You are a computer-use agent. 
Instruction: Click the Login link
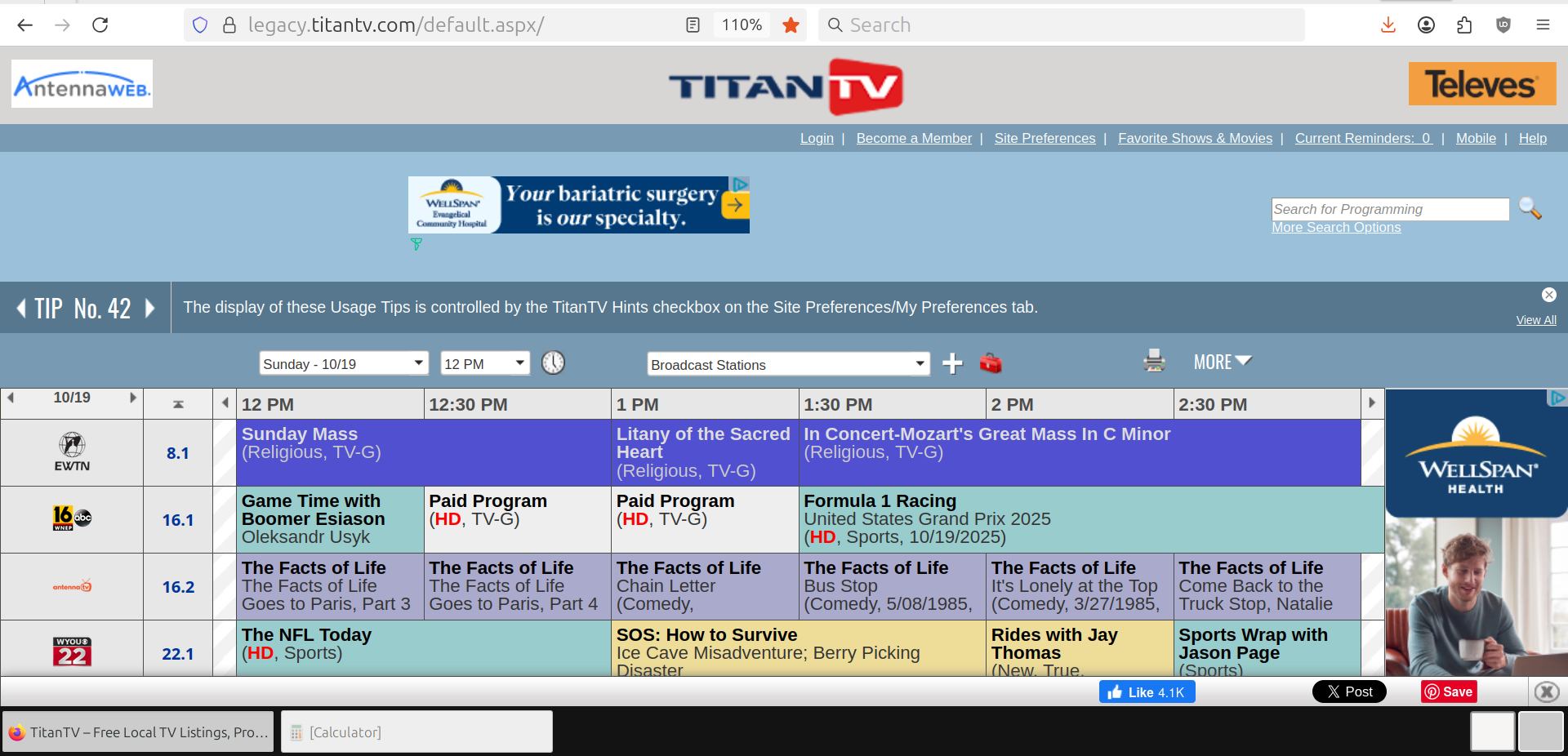pyautogui.click(x=817, y=138)
